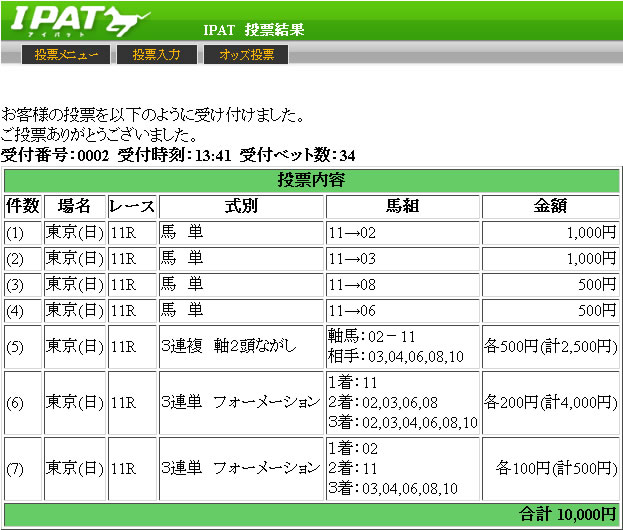The width and height of the screenshot is (623, 530).
Task: Select the 受付ベット数:34 text
Action: click(297, 155)
